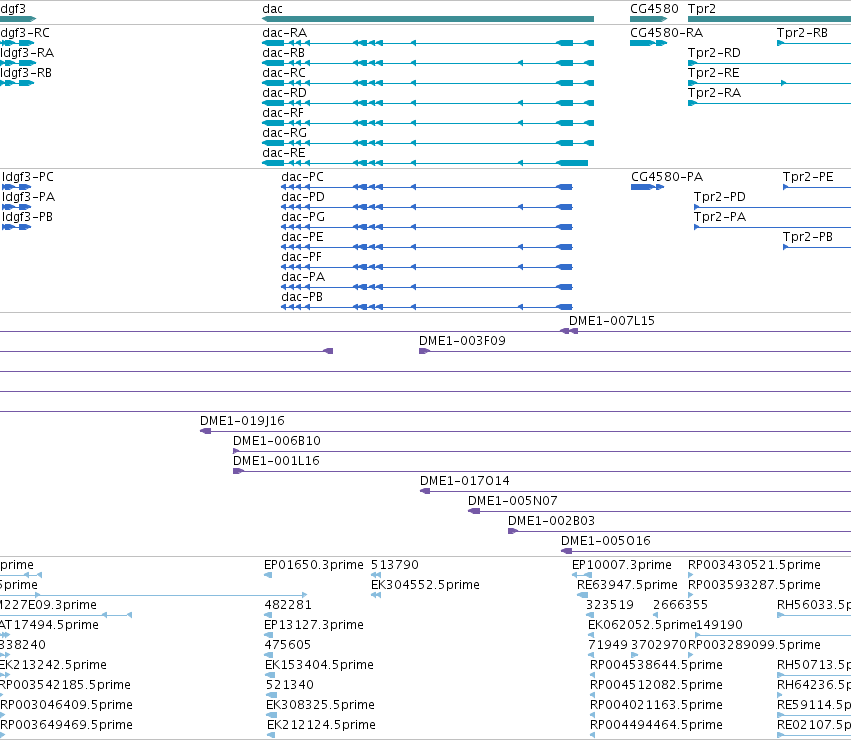Image resolution: width=851 pixels, height=740 pixels.
Task: Click the Idgf3-PB protein label
Action: 27,217
